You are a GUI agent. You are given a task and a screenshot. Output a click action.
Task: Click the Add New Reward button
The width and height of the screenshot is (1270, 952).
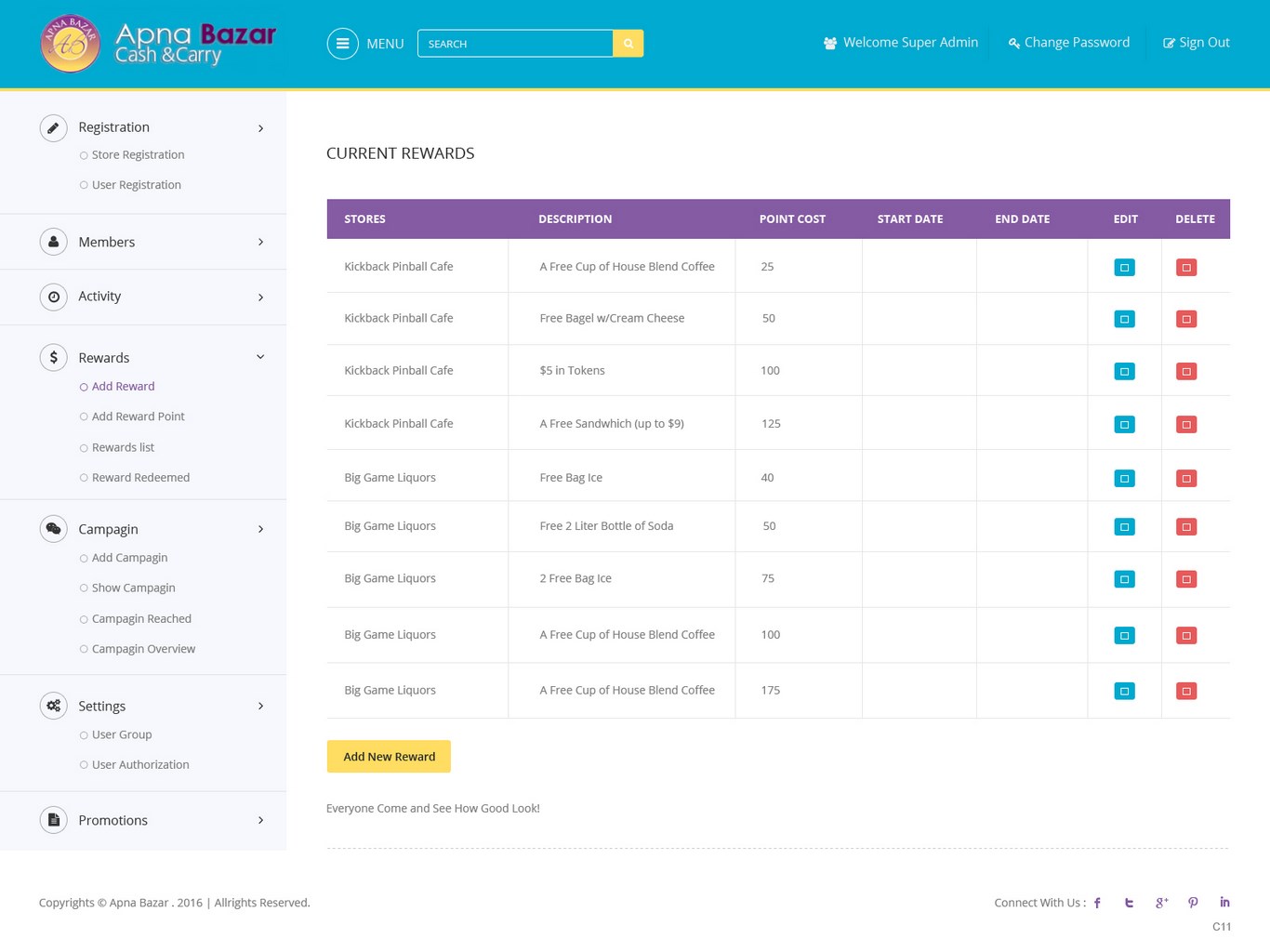pyautogui.click(x=389, y=757)
